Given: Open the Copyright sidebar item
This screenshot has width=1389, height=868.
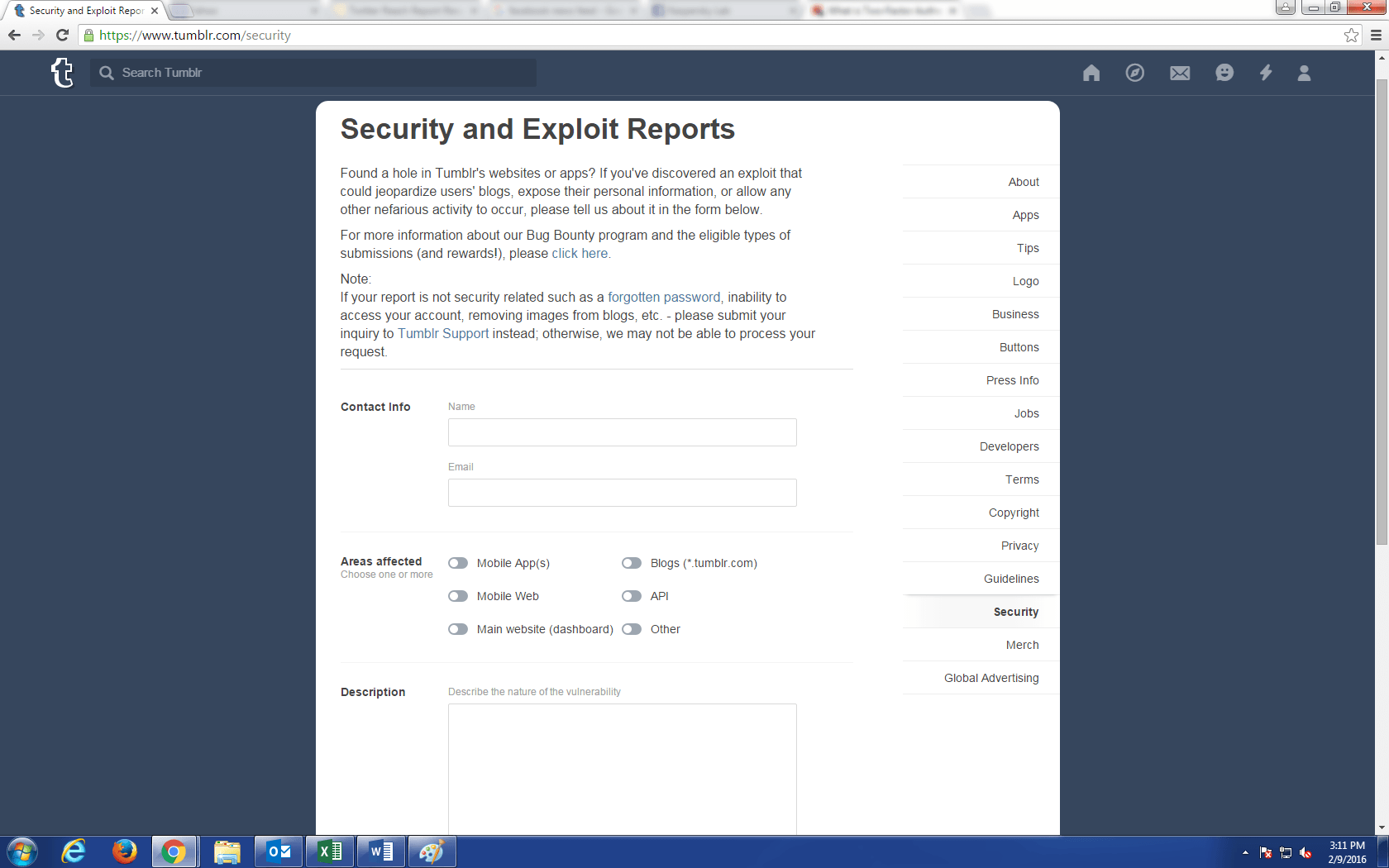Looking at the screenshot, I should 981,513.
